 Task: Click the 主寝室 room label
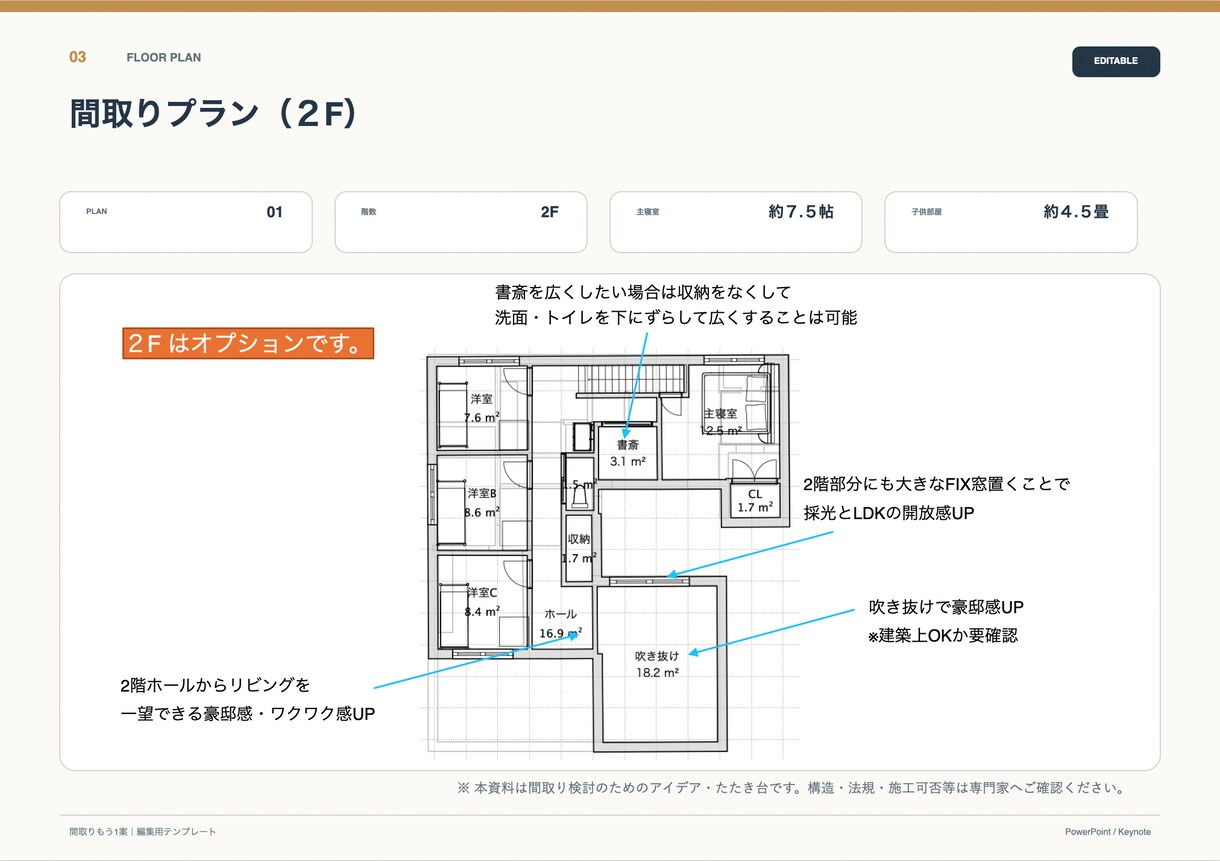(720, 413)
